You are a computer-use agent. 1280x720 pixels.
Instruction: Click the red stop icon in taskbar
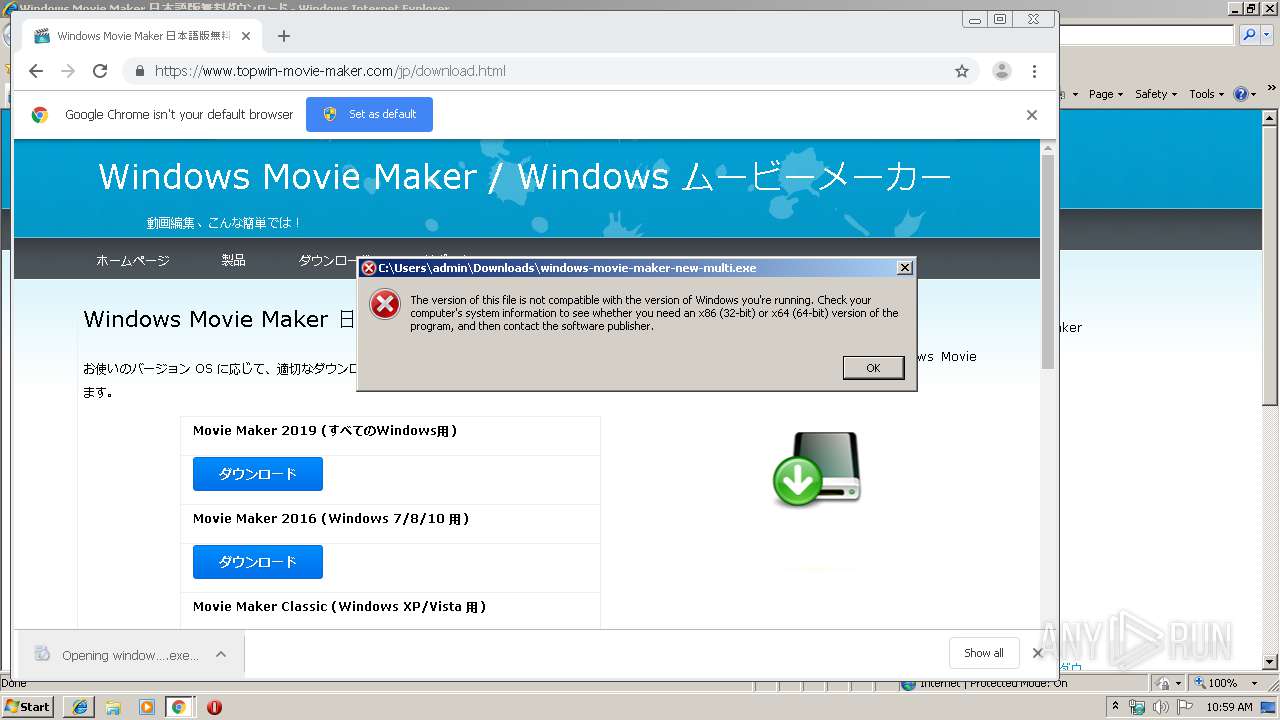click(214, 707)
